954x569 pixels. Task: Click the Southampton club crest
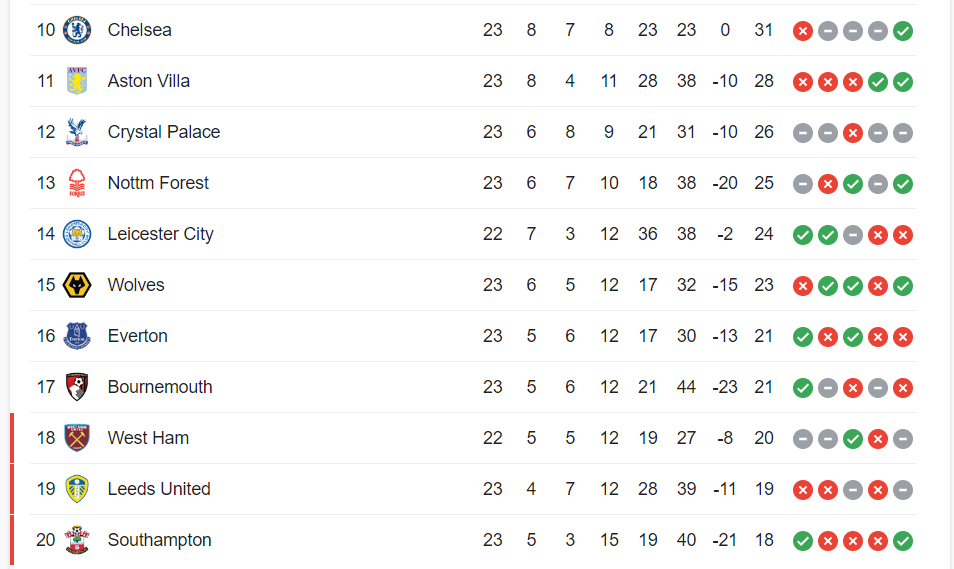(77, 540)
